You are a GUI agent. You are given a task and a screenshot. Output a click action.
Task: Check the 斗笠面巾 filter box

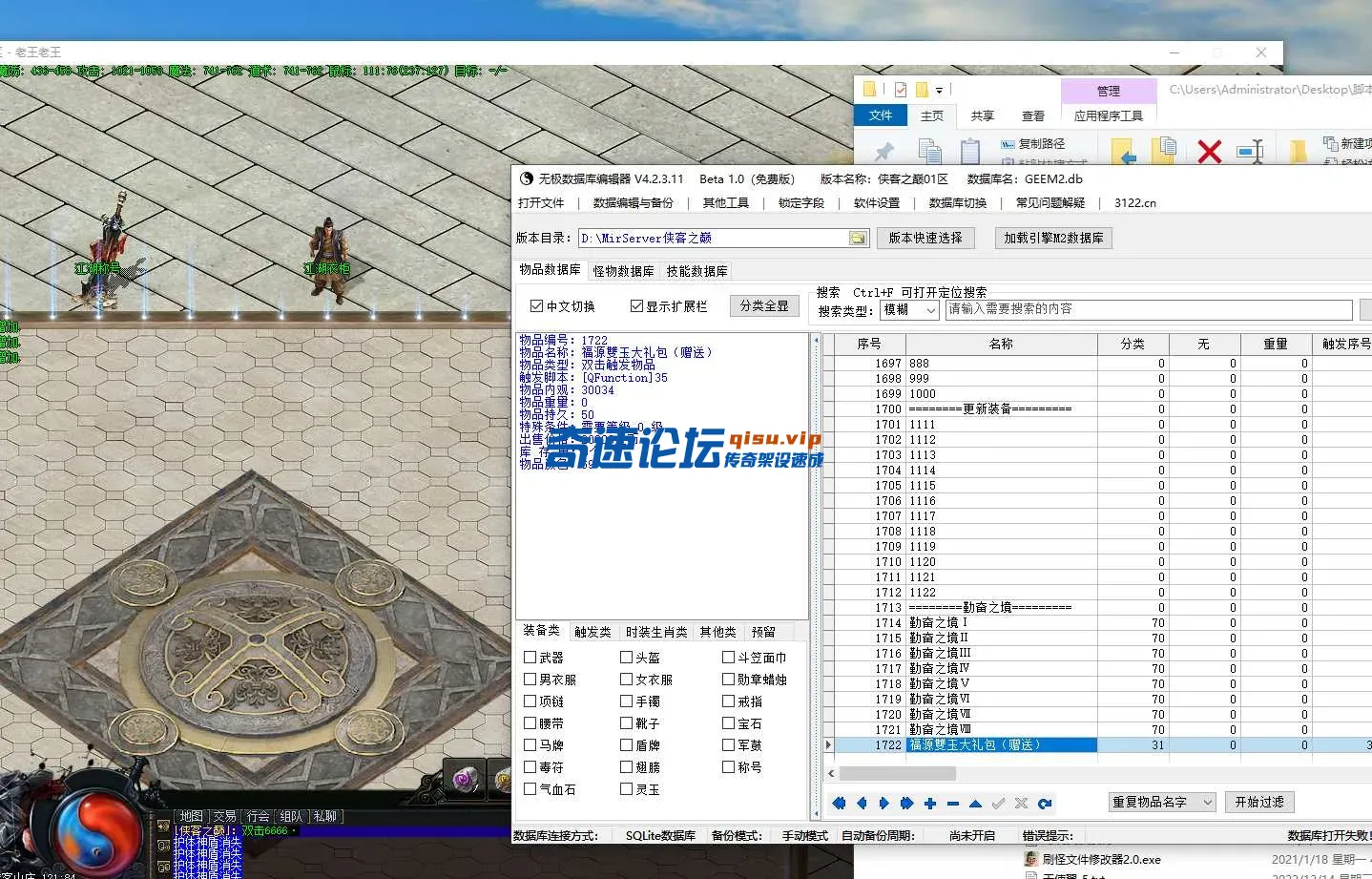coord(728,658)
